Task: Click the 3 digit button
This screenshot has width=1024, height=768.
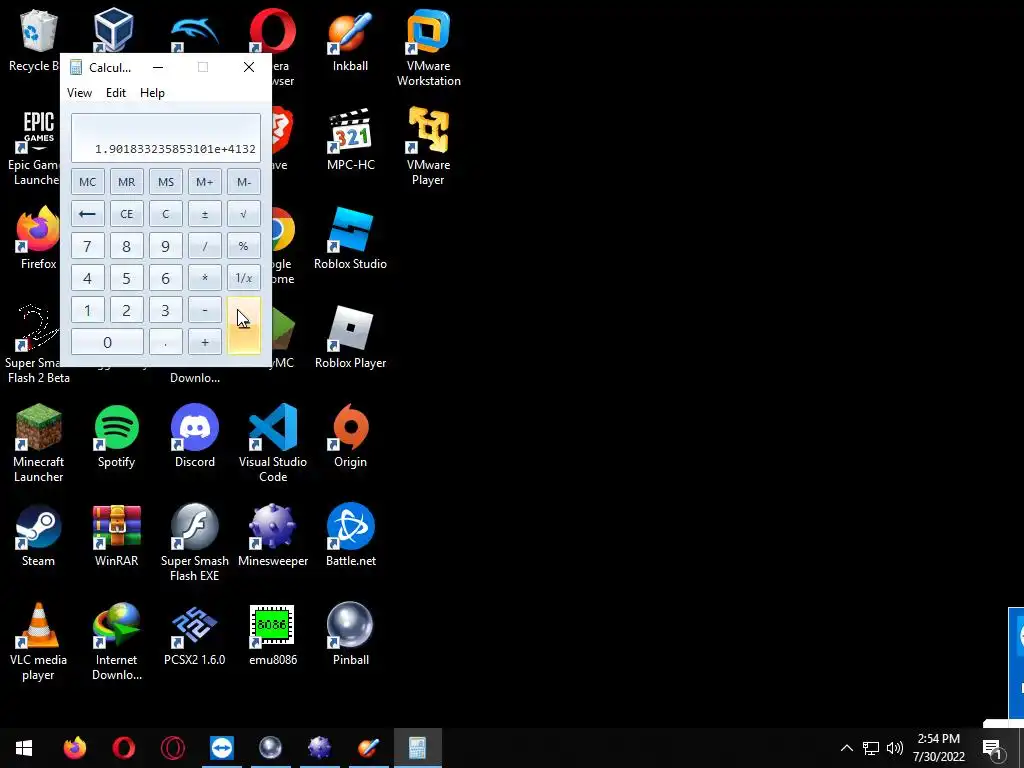Action: click(166, 310)
